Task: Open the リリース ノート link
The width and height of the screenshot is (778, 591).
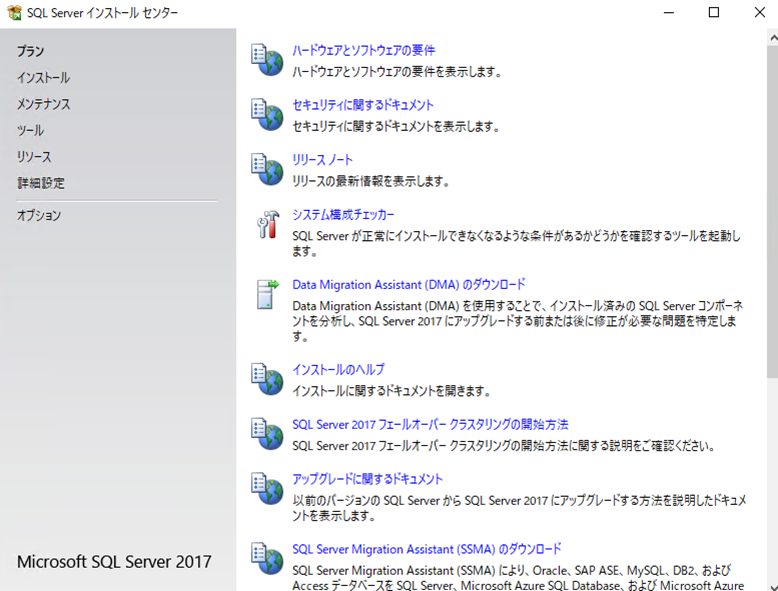Action: click(x=322, y=160)
